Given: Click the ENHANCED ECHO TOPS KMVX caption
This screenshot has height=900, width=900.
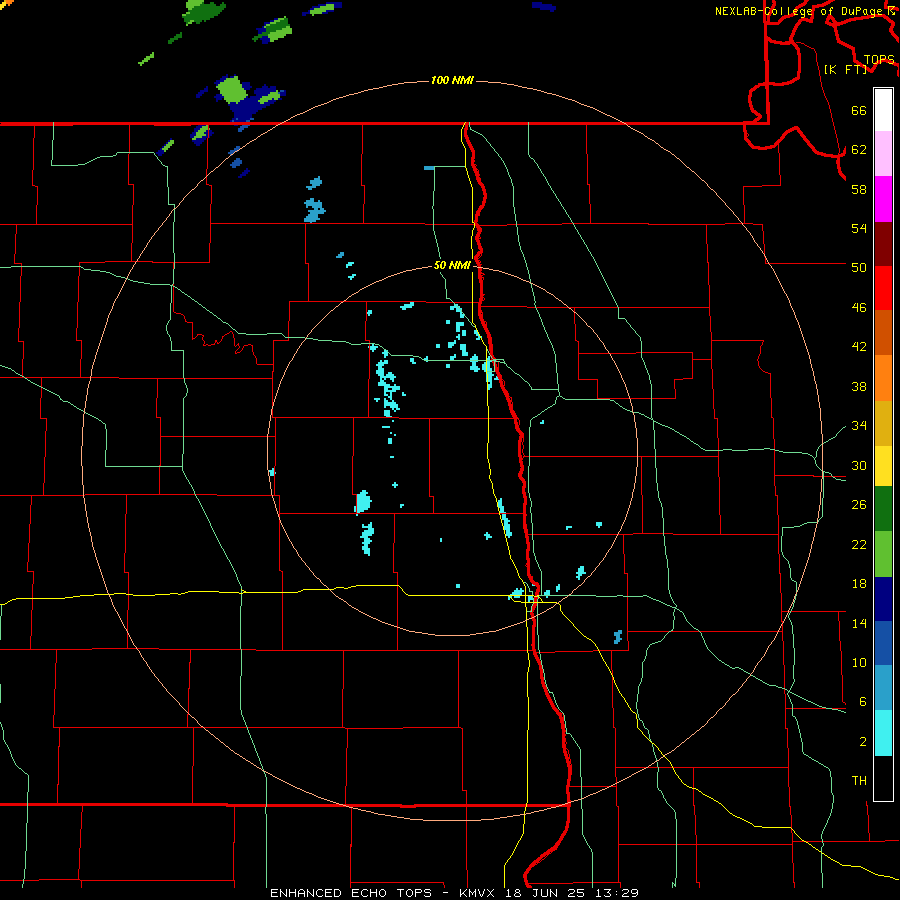Looking at the screenshot, I should tap(454, 893).
